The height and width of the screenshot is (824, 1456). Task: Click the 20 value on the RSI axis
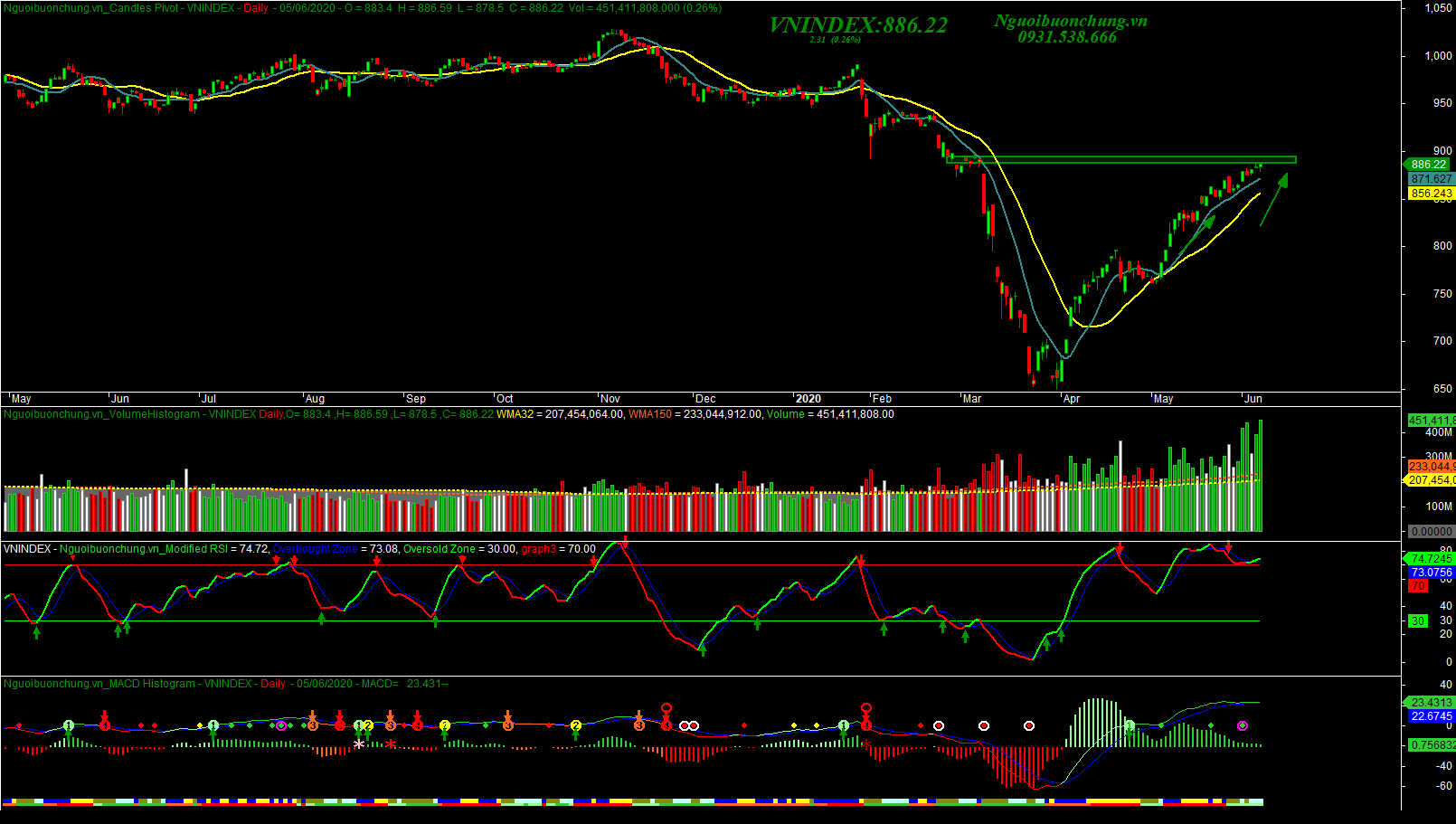[x=1446, y=634]
